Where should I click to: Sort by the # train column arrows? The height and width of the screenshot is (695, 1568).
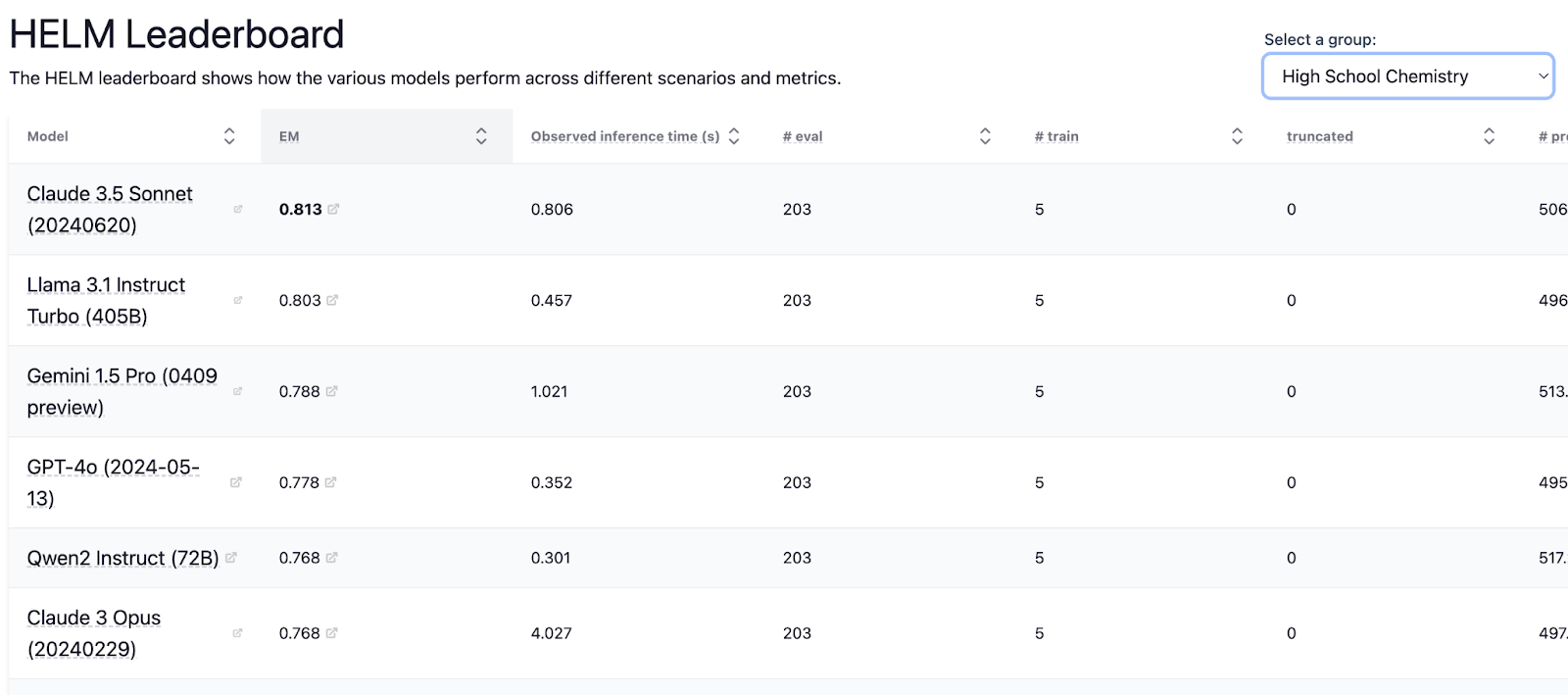coord(1237,136)
